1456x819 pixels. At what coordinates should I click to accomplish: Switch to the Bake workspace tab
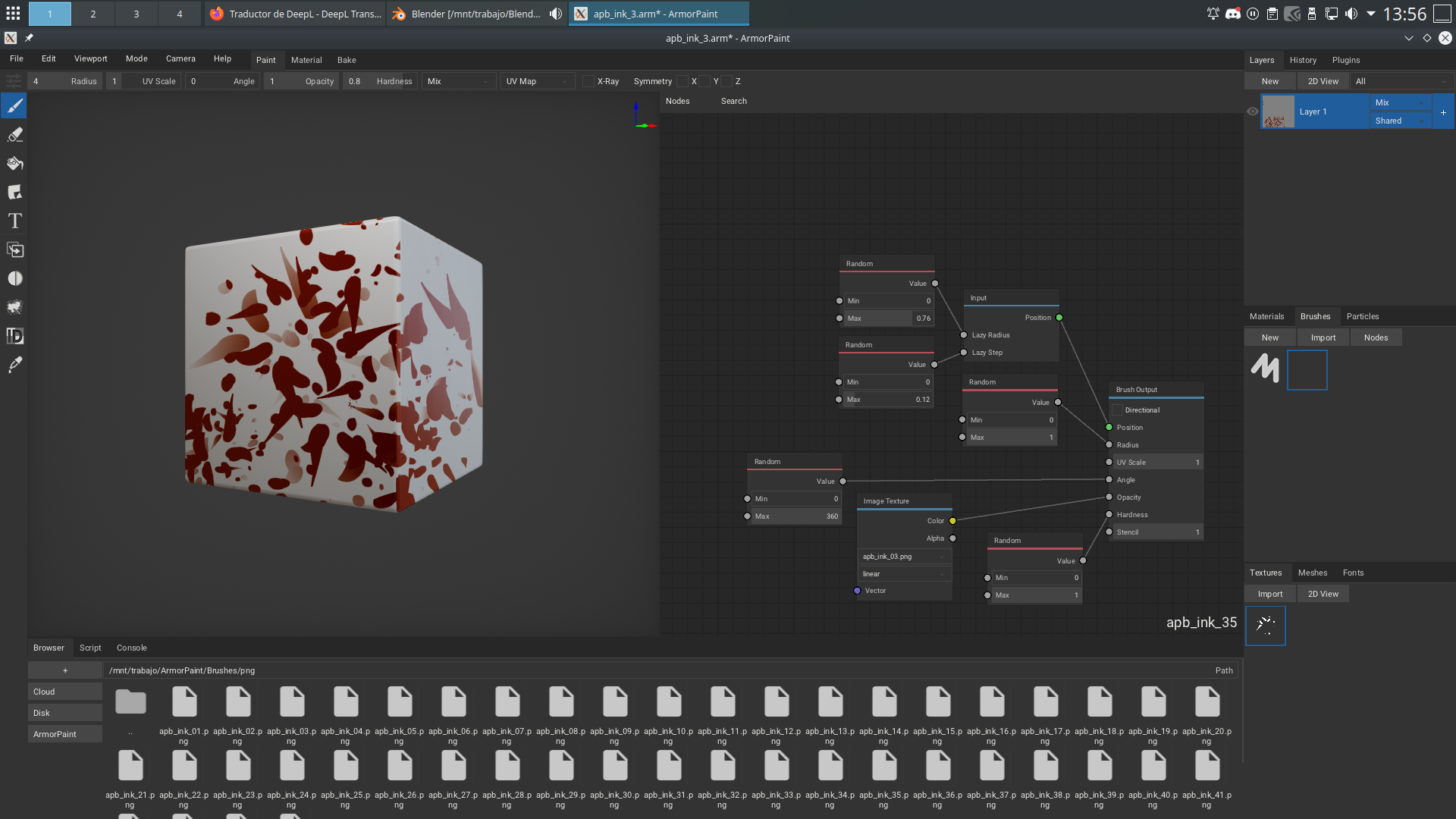(x=347, y=60)
